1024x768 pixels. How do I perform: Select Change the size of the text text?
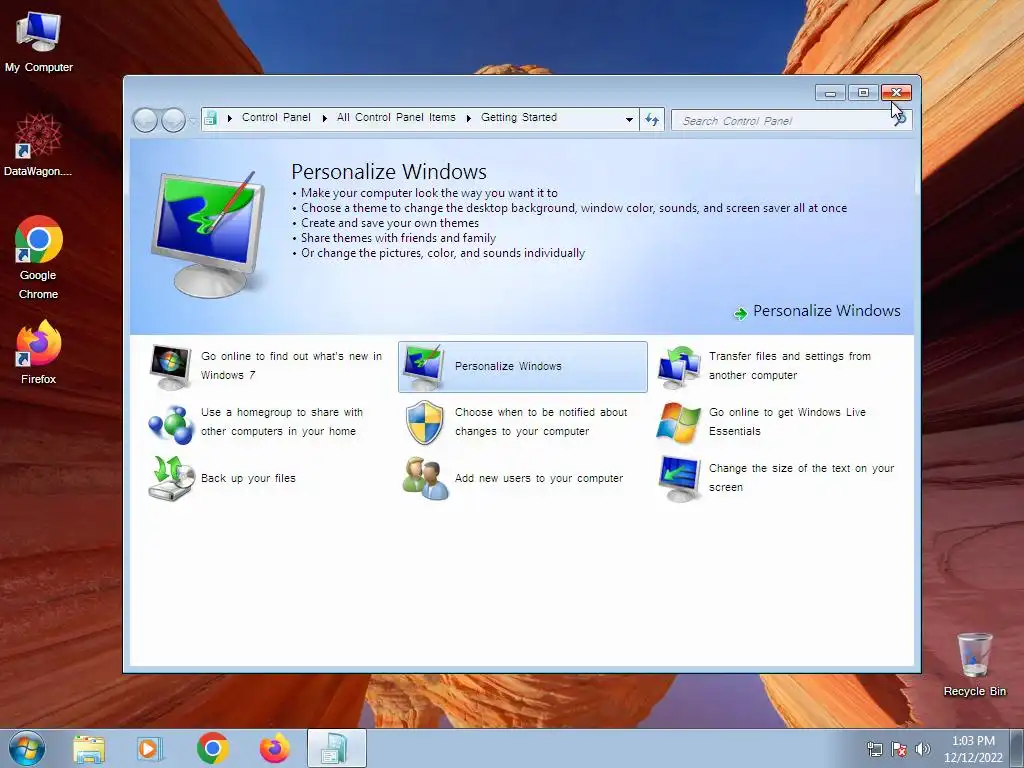(x=801, y=477)
